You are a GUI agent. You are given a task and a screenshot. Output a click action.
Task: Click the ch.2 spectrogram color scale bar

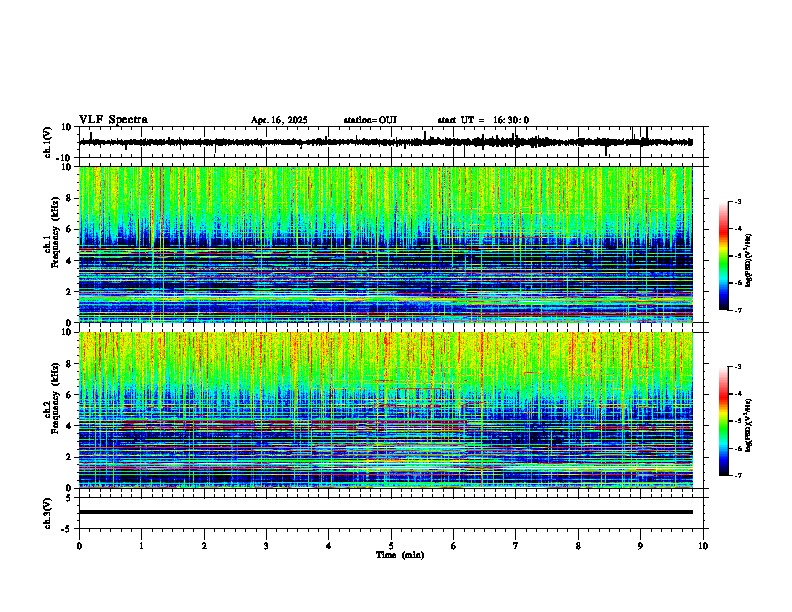724,421
